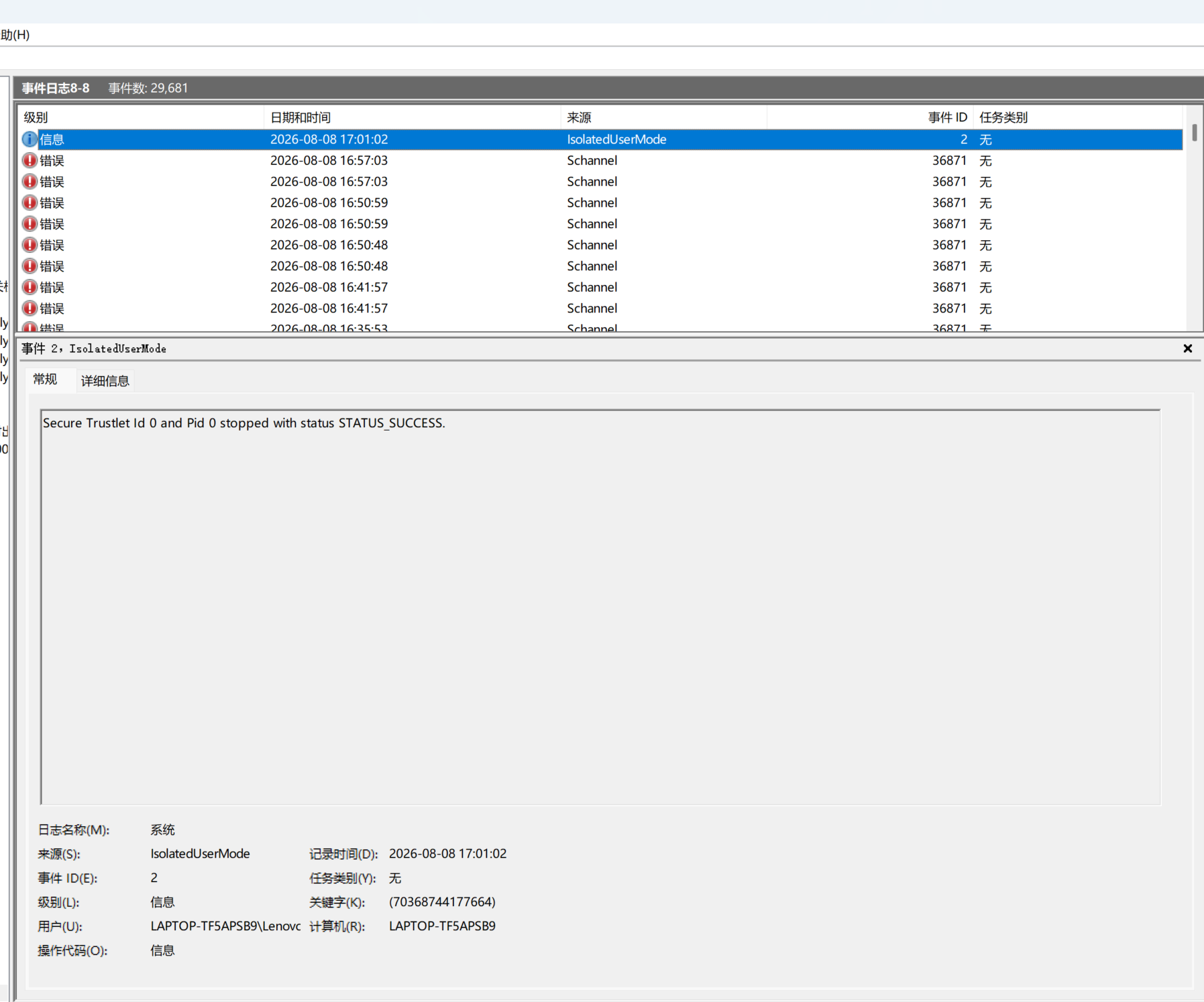Click the 事件 ID(E) value 2 in details

tap(154, 878)
